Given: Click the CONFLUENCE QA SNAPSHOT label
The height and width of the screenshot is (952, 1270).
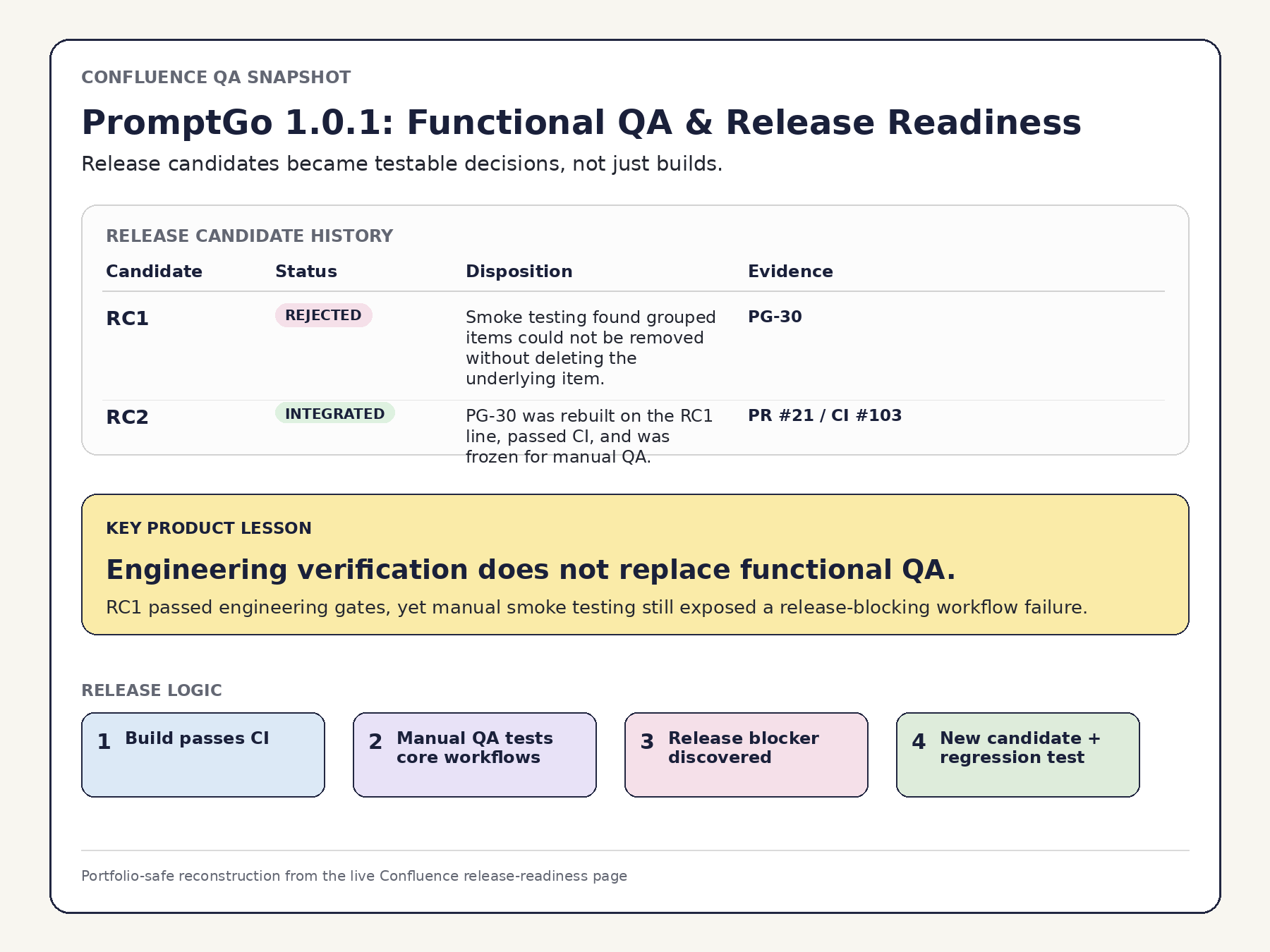Looking at the screenshot, I should coord(216,78).
